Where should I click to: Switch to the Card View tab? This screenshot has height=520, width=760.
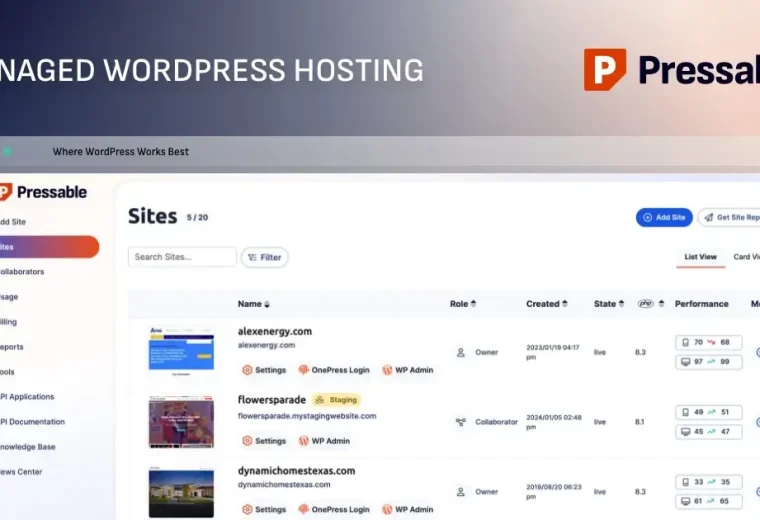[x=746, y=257]
